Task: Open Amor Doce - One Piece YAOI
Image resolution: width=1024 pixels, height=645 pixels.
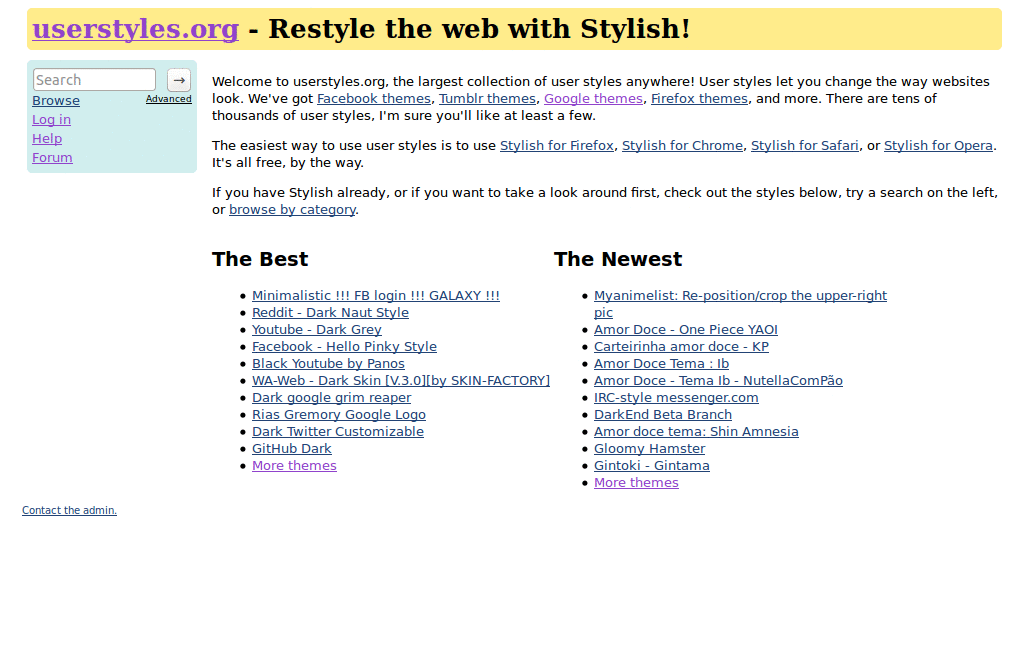Action: 686,330
